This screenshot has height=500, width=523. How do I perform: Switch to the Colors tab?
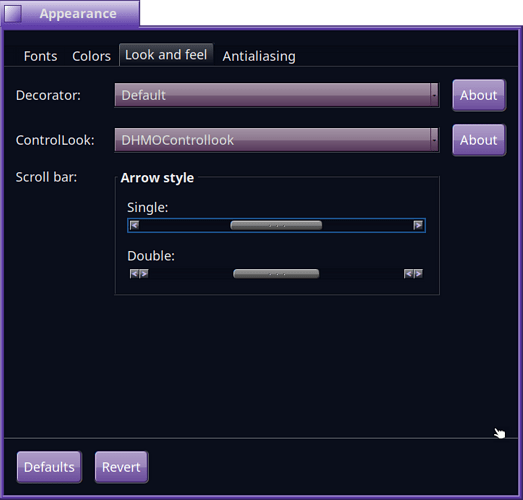point(91,56)
